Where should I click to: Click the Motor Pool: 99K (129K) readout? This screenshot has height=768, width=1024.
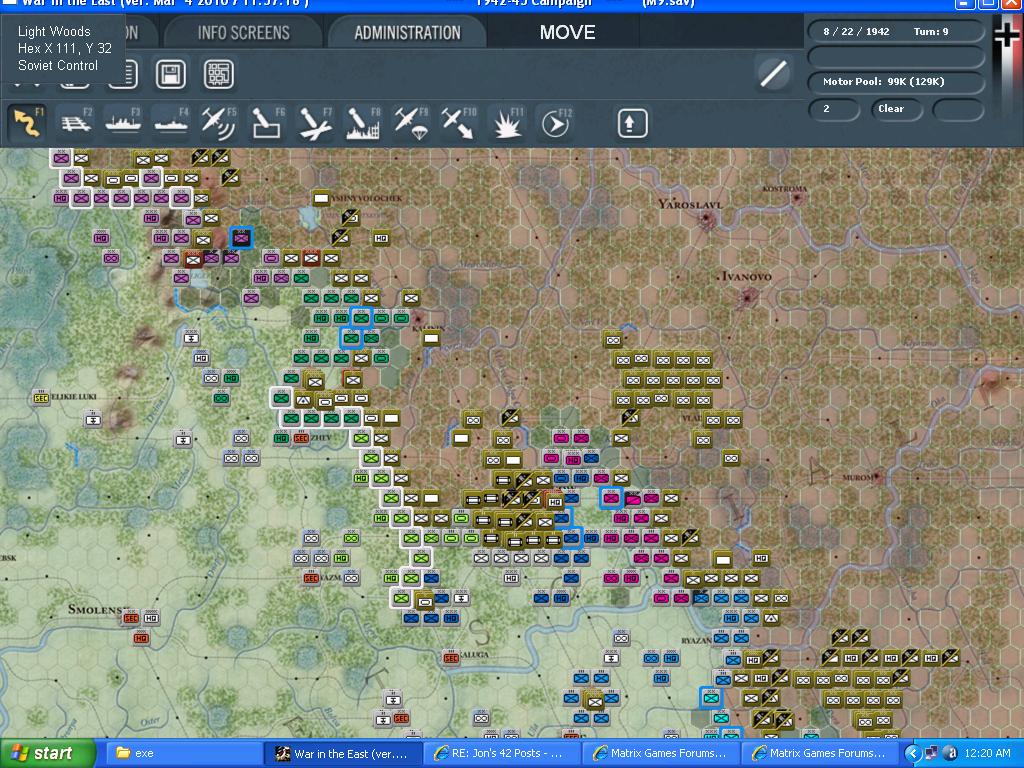click(896, 82)
